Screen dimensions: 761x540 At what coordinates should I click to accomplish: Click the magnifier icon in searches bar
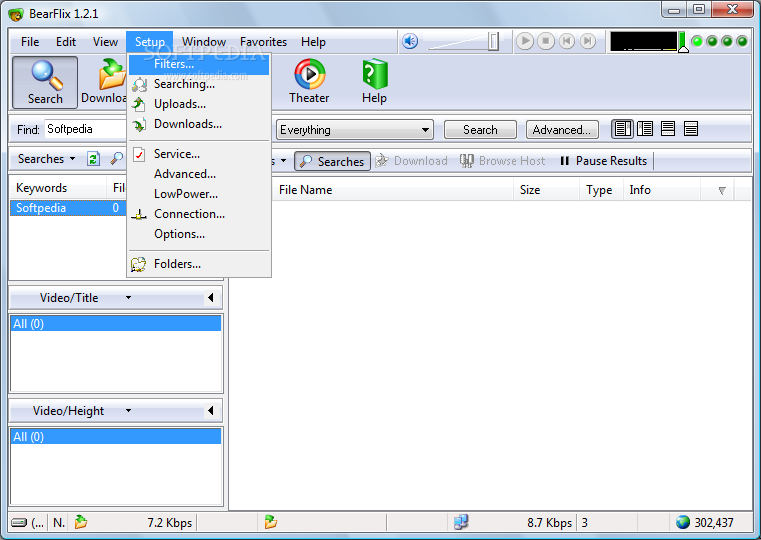pyautogui.click(x=116, y=159)
